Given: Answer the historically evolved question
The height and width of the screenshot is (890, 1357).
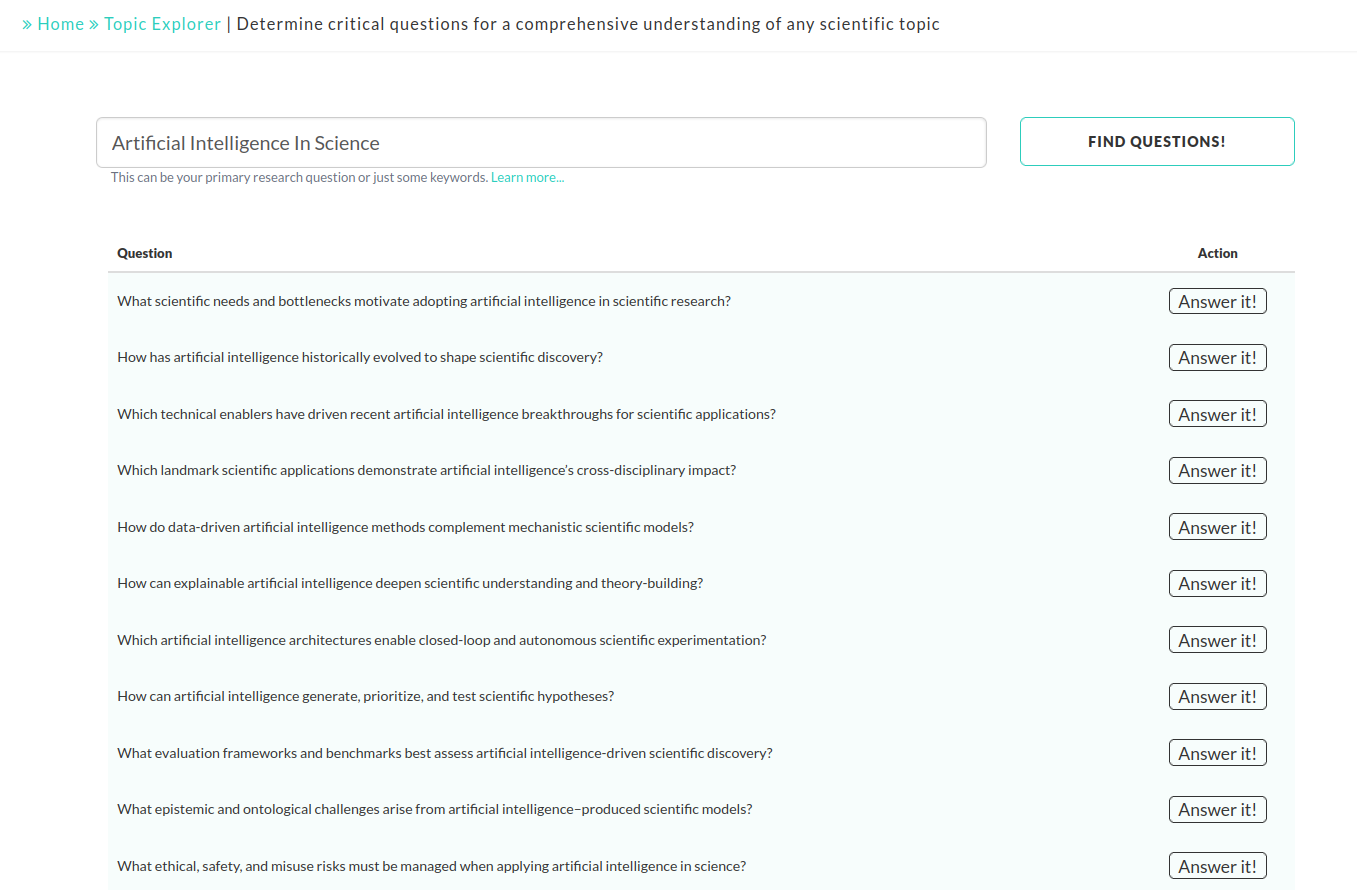Looking at the screenshot, I should click(1217, 358).
